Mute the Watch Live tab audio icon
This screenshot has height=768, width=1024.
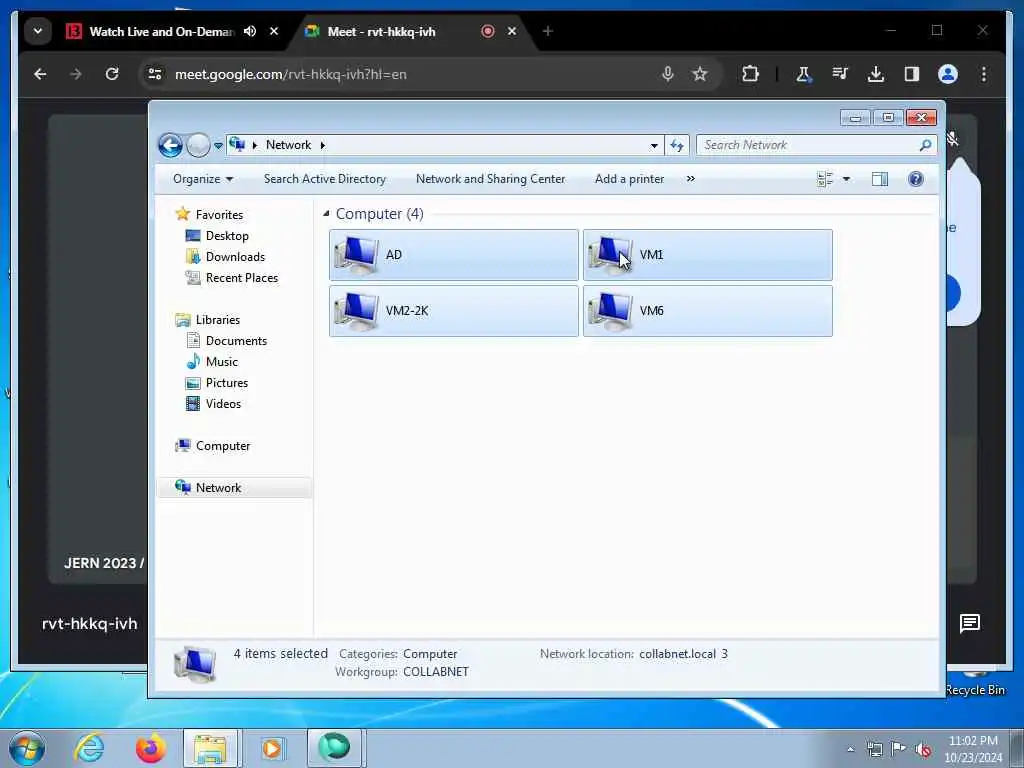click(250, 31)
